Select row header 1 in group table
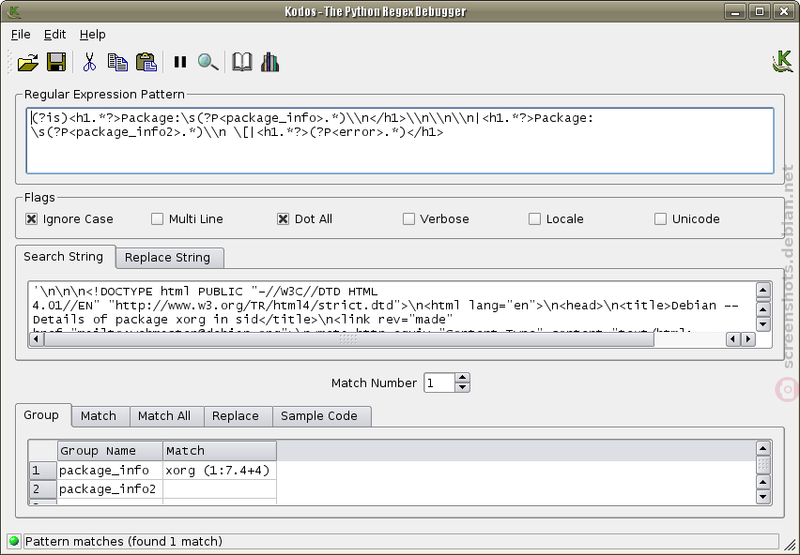This screenshot has width=800, height=555. [x=42, y=470]
